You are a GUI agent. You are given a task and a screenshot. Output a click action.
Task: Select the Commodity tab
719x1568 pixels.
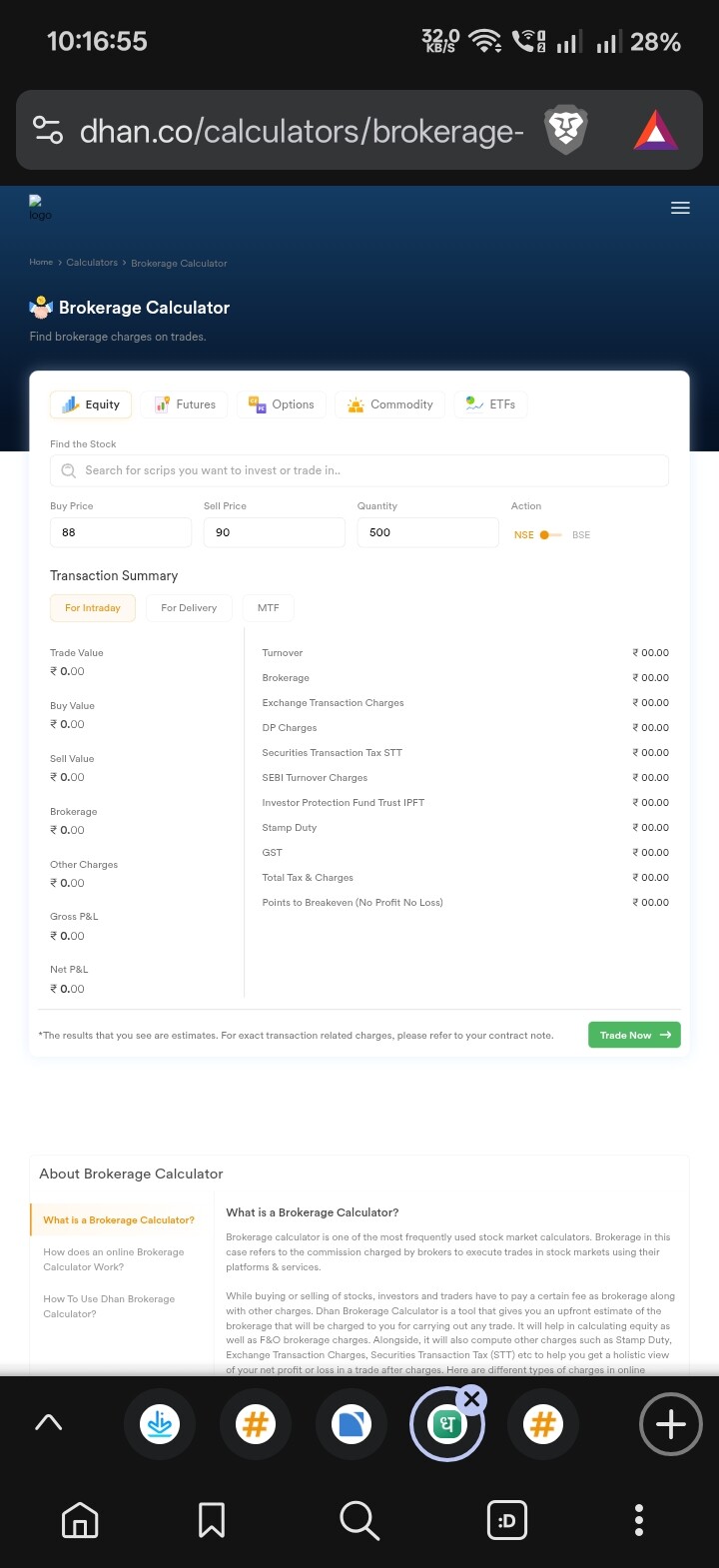(389, 404)
